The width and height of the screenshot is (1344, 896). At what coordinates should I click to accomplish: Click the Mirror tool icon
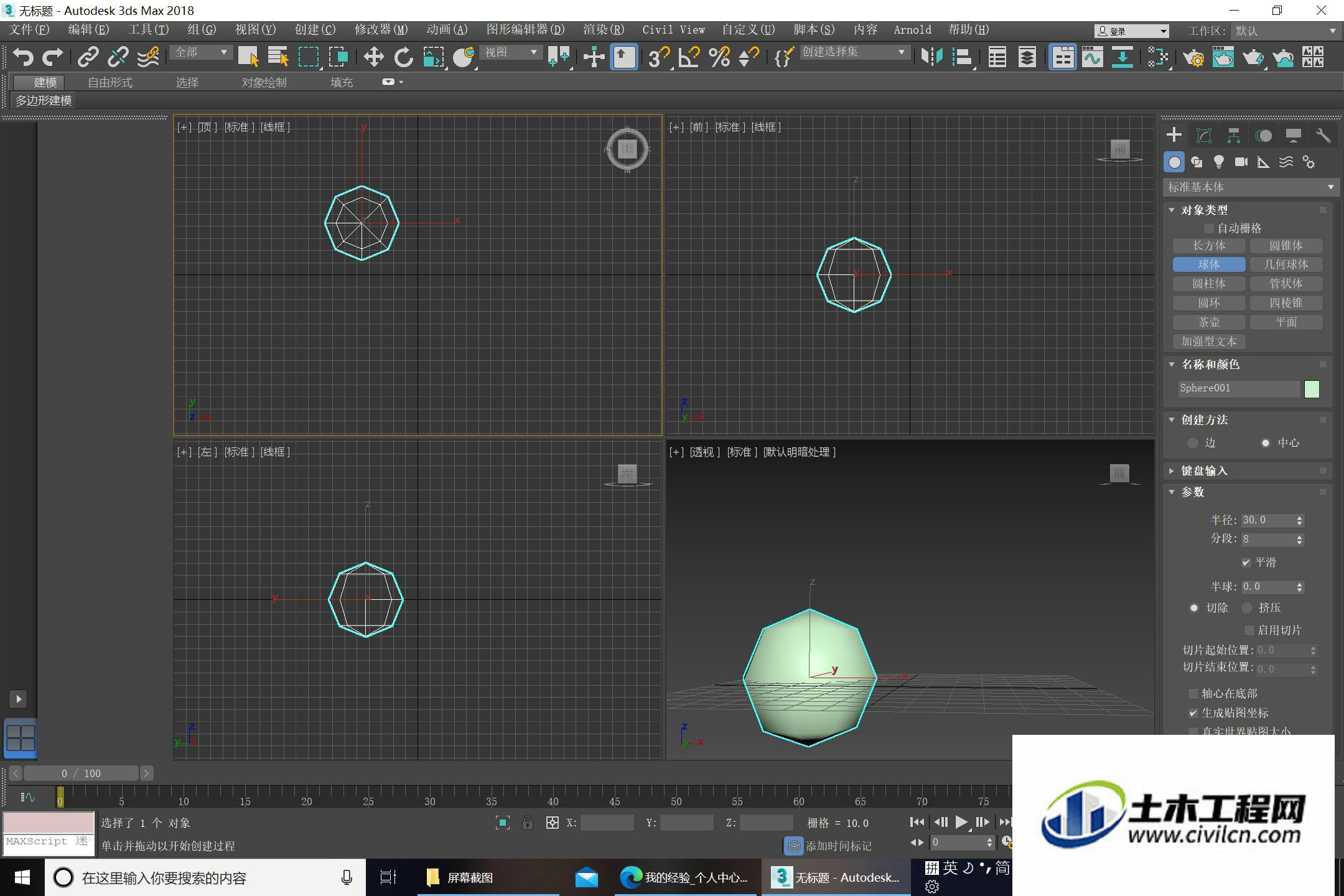point(931,57)
